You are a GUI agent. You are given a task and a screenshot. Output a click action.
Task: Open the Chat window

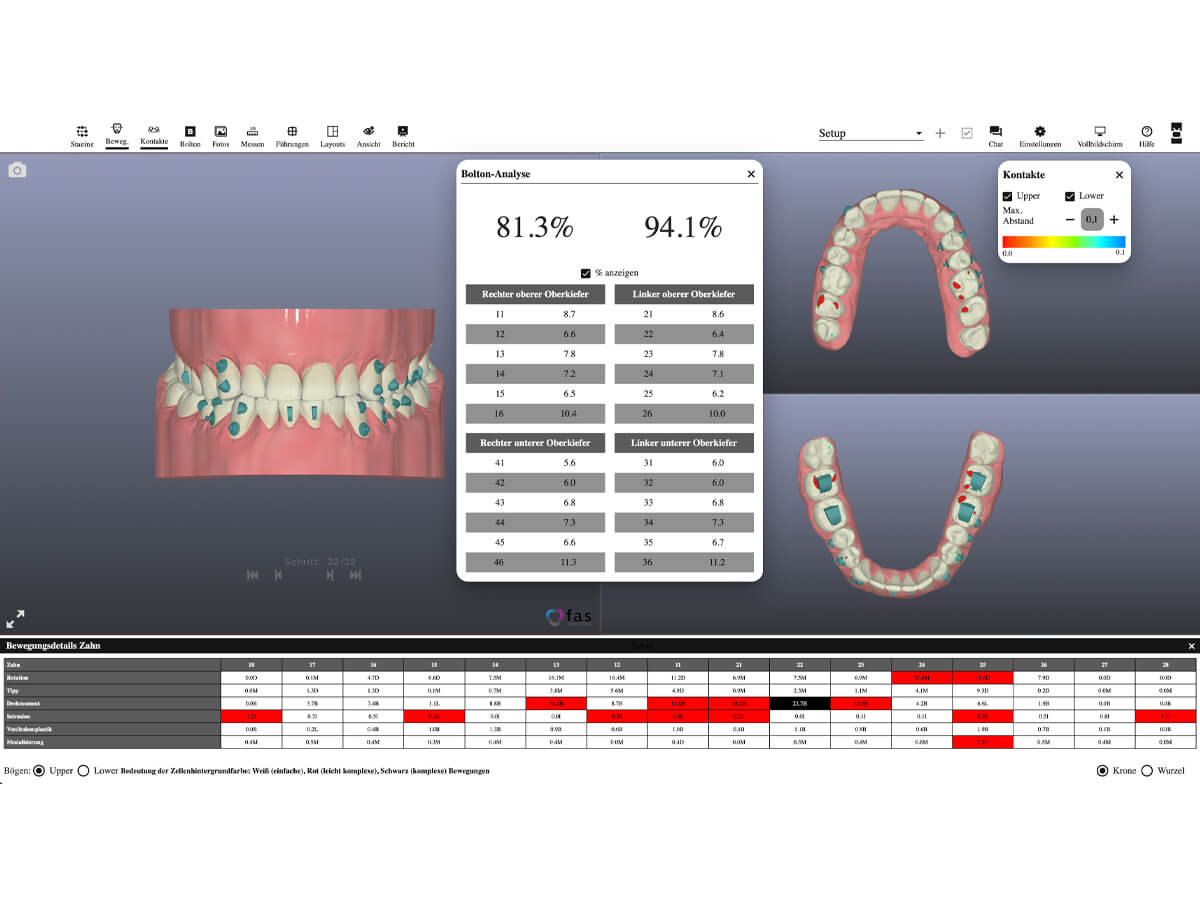(x=996, y=136)
